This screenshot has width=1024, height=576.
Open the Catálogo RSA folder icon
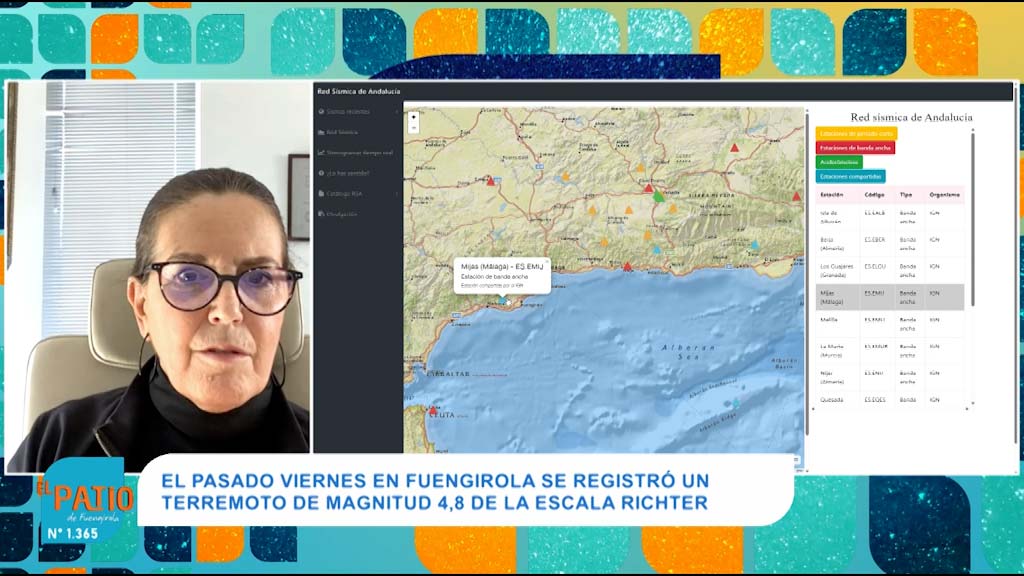tap(321, 193)
